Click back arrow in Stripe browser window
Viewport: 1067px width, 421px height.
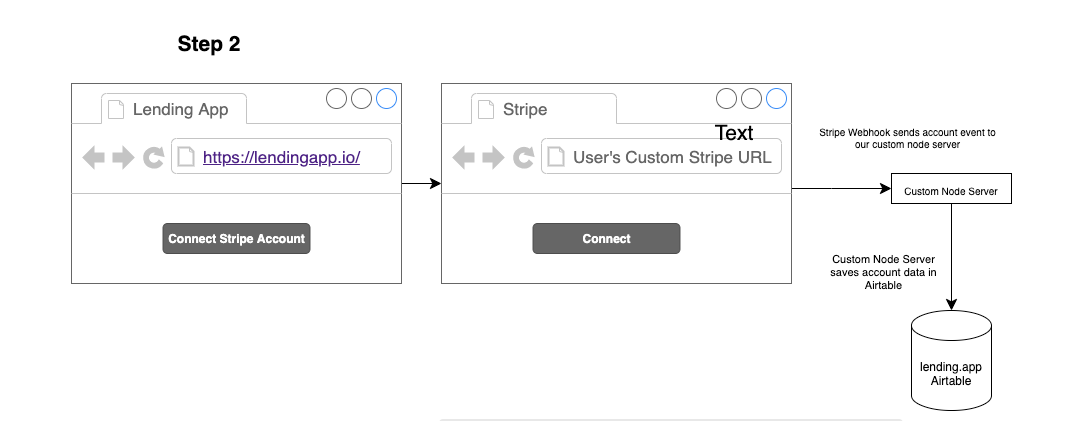464,158
